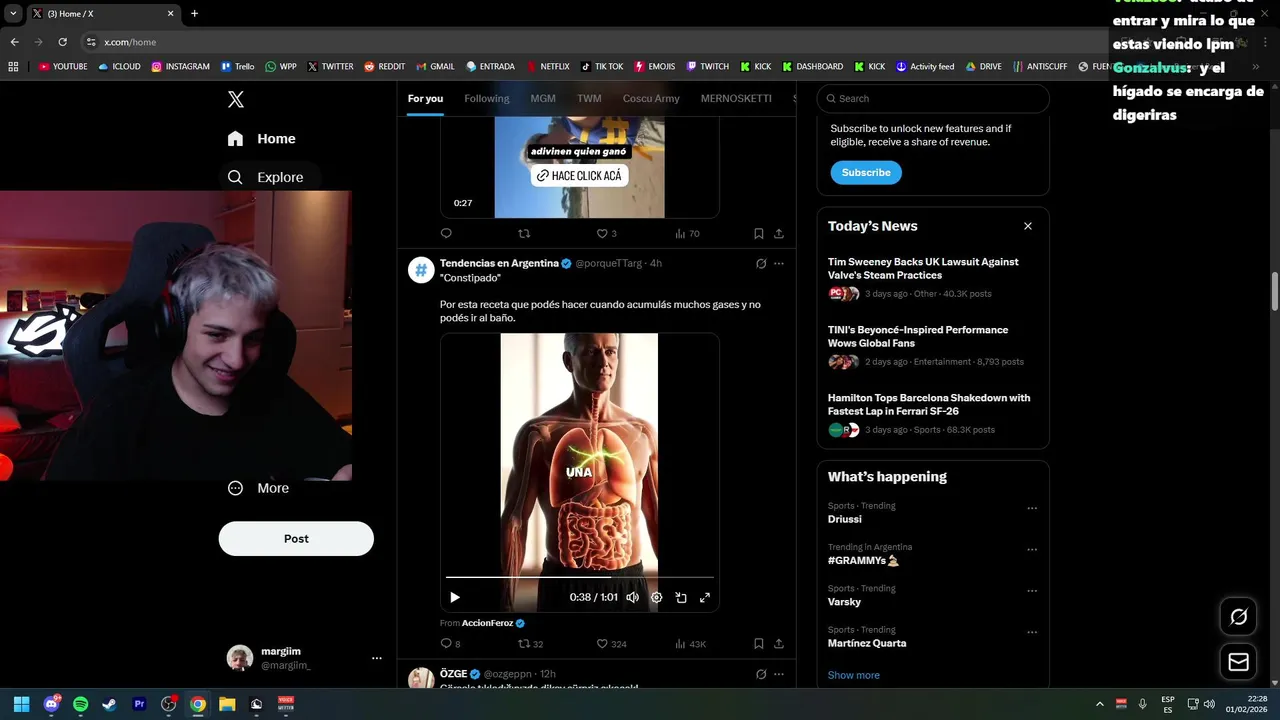Open a new browser tab
The height and width of the screenshot is (720, 1280).
[x=194, y=14]
